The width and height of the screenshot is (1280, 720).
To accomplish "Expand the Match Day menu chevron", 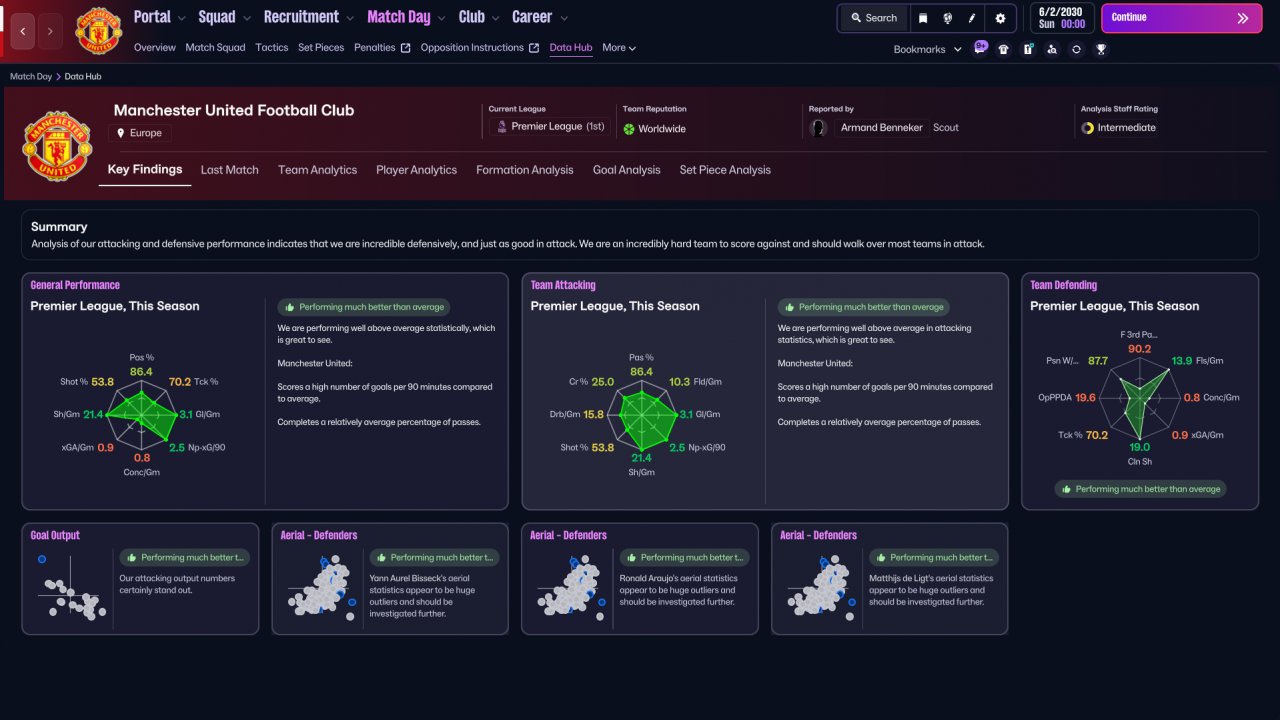I will point(441,18).
